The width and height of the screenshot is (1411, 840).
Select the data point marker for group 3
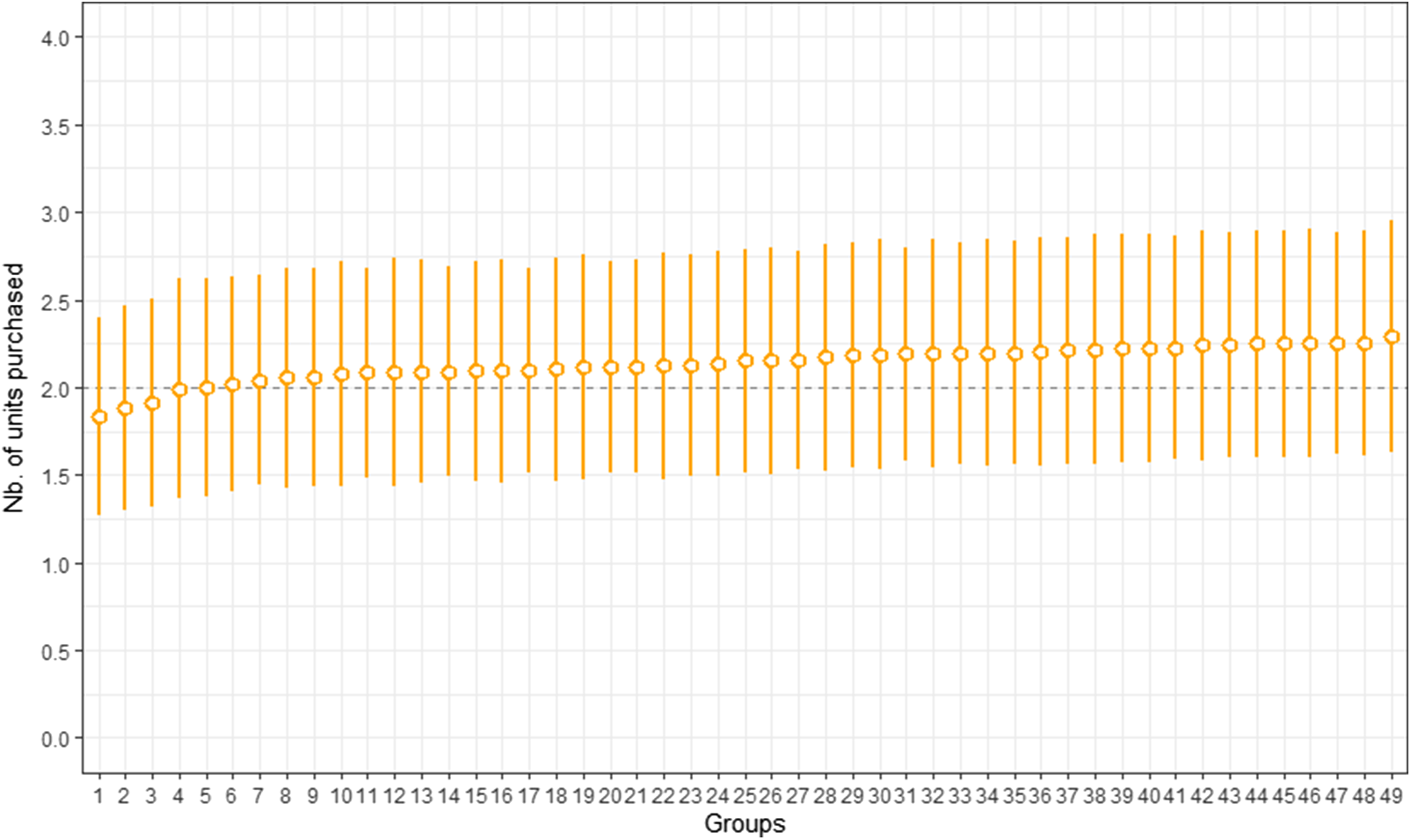[x=151, y=404]
